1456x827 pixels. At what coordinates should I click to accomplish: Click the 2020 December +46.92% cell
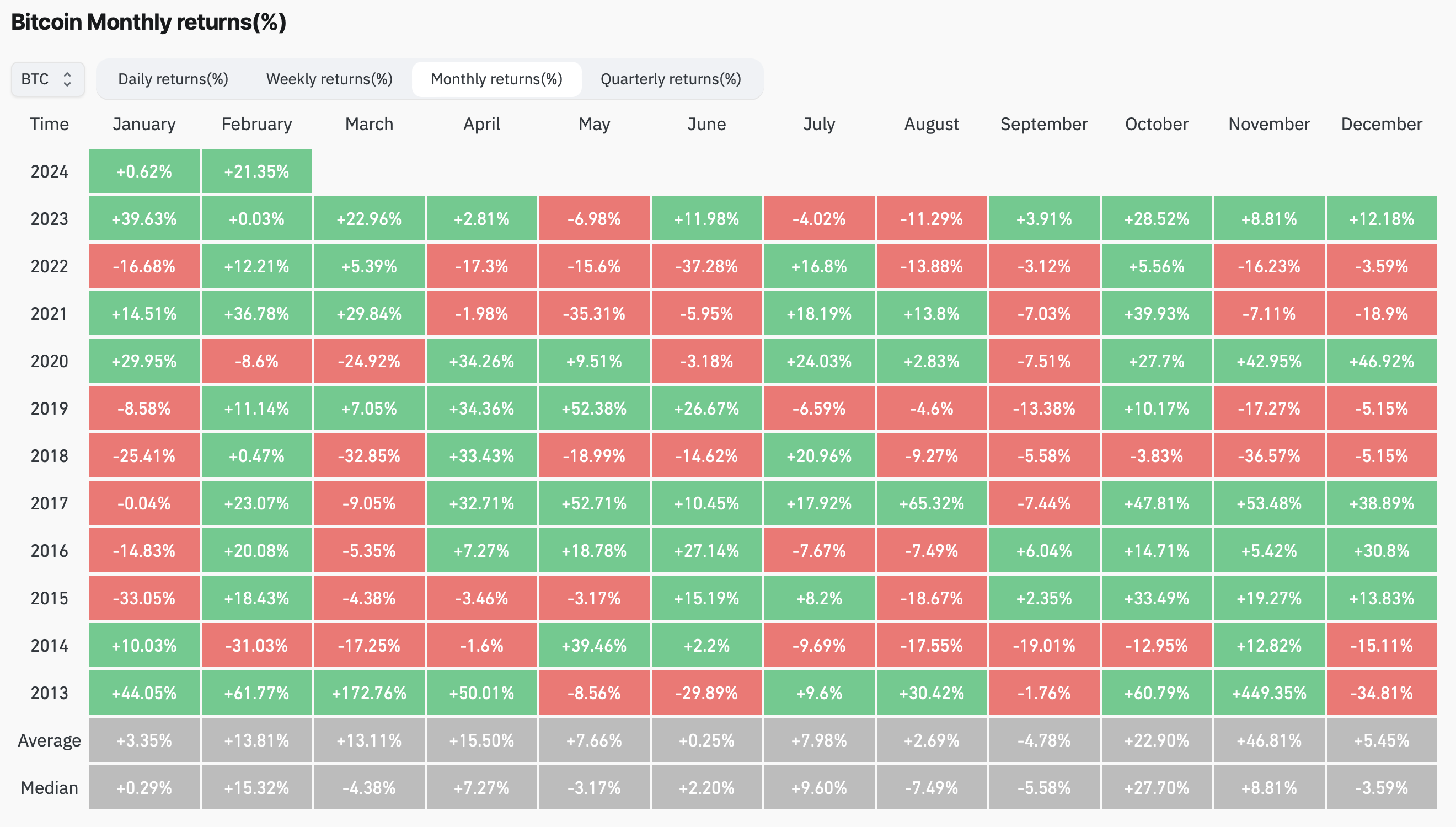tap(1381, 361)
